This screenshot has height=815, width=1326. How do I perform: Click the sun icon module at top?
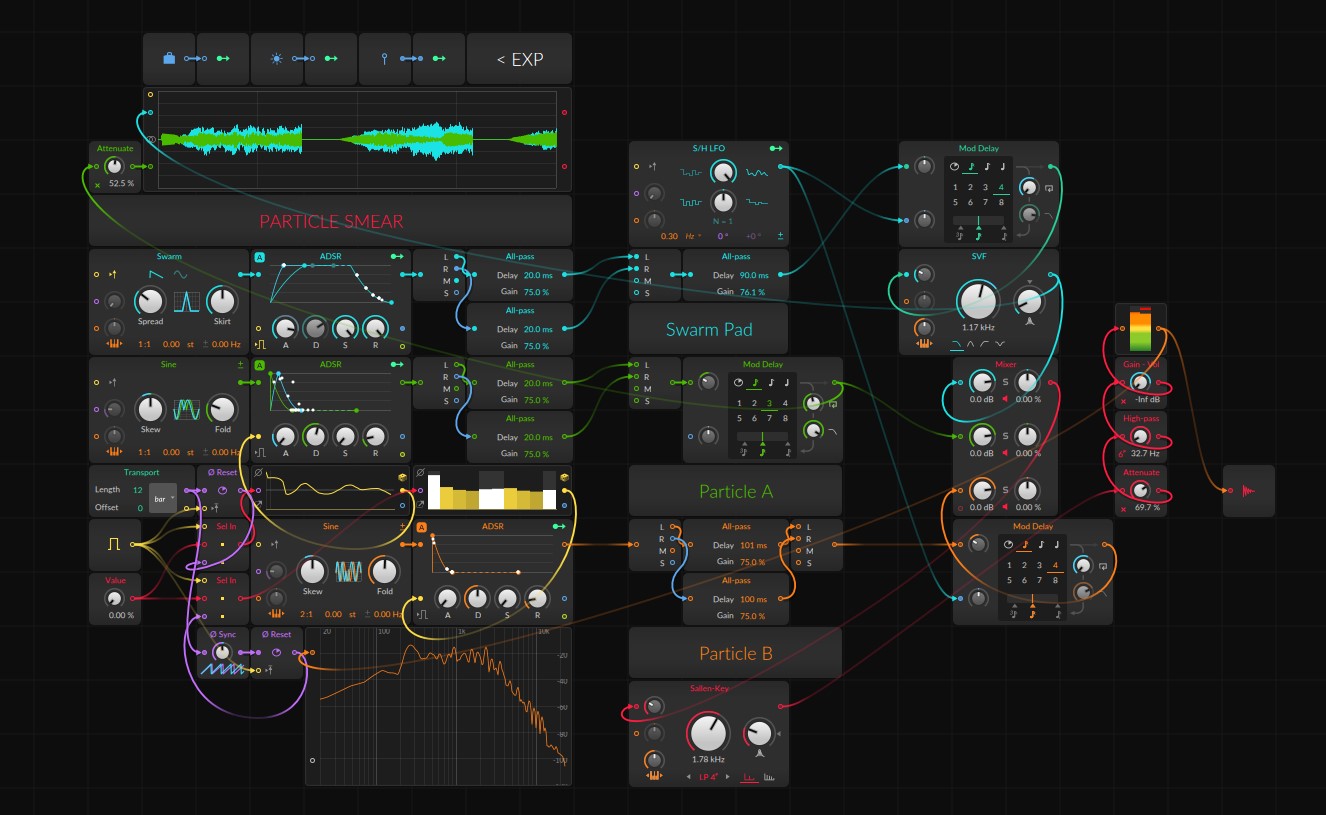pyautogui.click(x=277, y=59)
